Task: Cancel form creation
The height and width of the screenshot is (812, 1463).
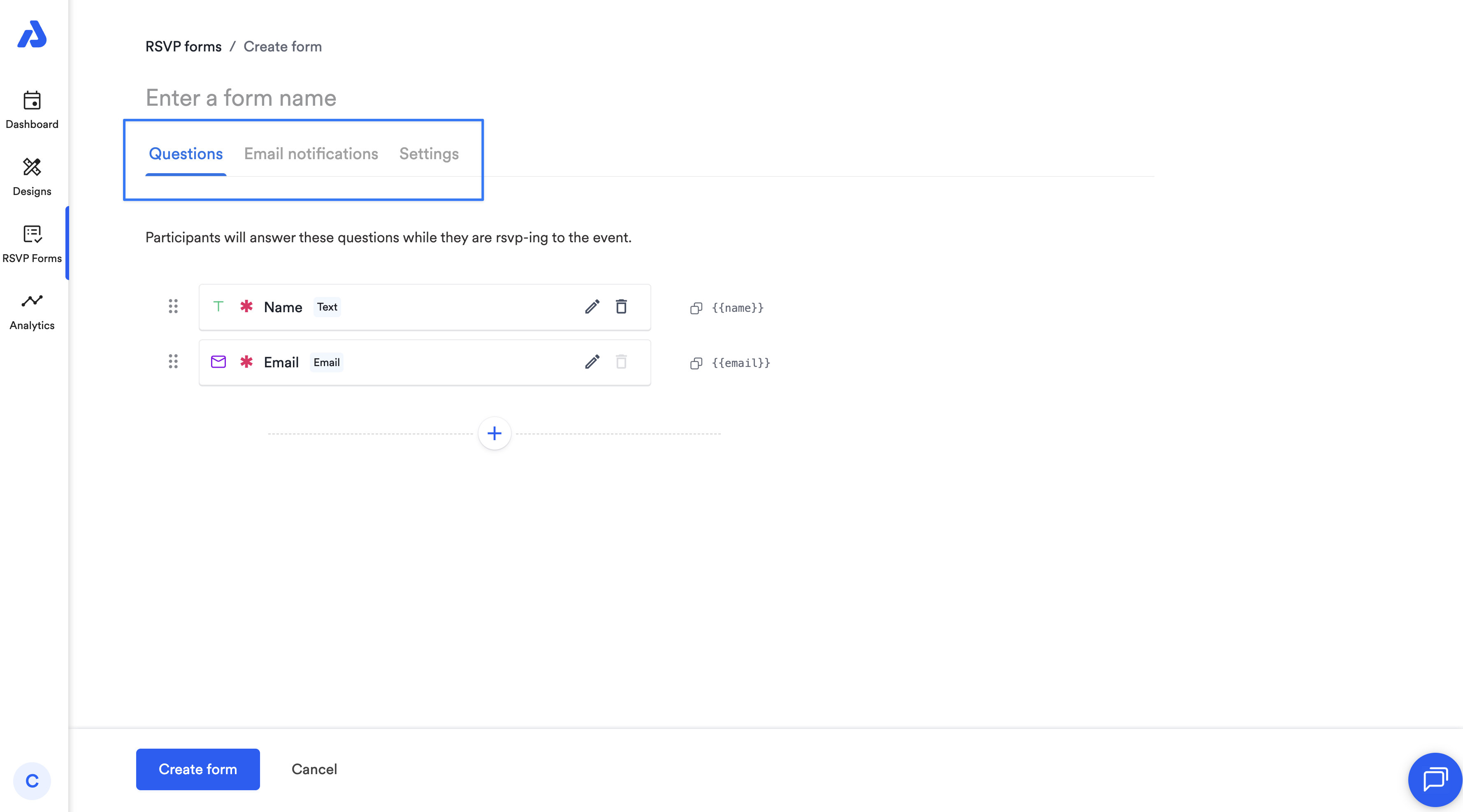Action: click(314, 769)
